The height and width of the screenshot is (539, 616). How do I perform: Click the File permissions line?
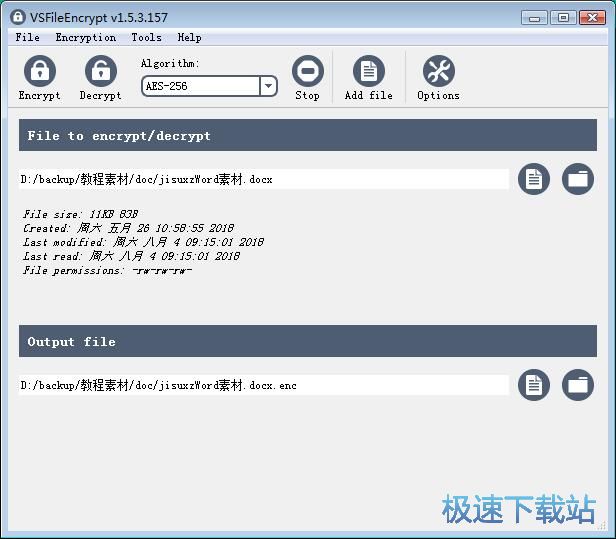pos(107,270)
